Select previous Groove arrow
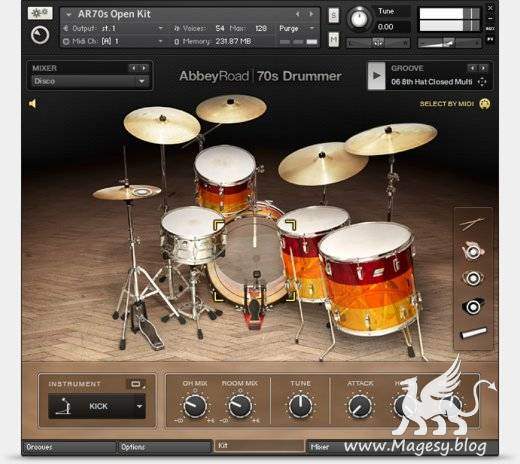Screen dimensions: 520x464 (x=472, y=68)
